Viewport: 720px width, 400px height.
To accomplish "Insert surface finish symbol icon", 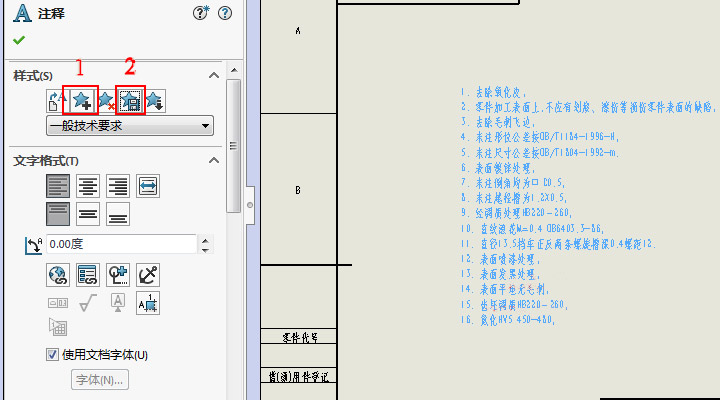I will pyautogui.click(x=88, y=303).
